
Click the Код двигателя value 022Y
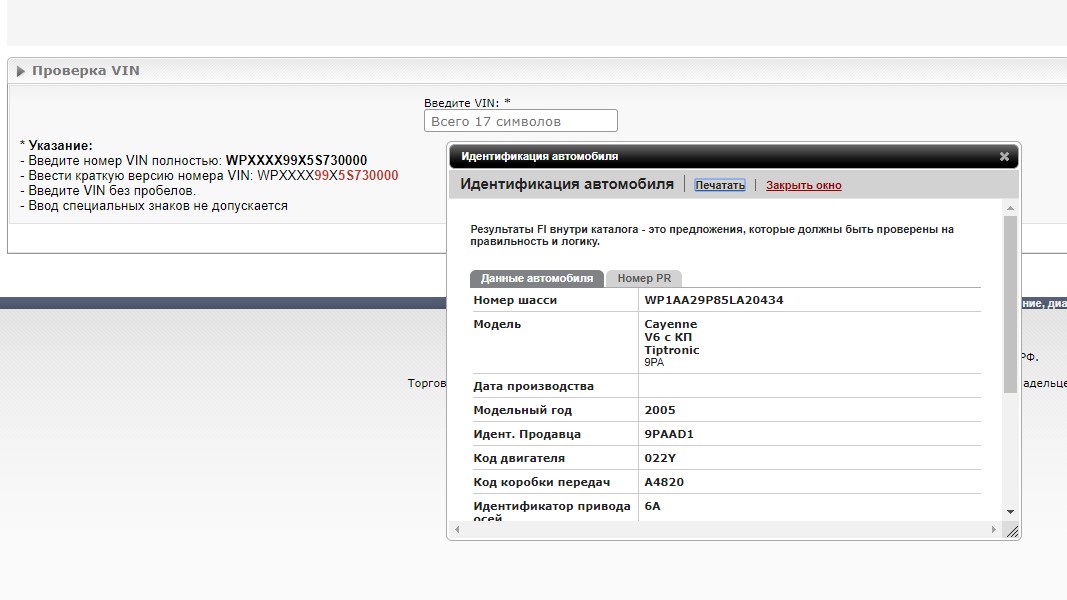[x=661, y=458]
